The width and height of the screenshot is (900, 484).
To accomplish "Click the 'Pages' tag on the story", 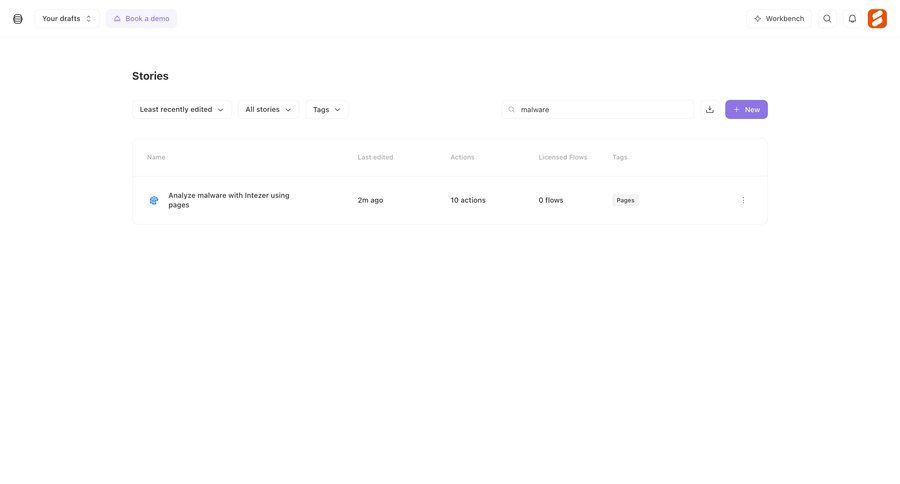I will tap(625, 200).
